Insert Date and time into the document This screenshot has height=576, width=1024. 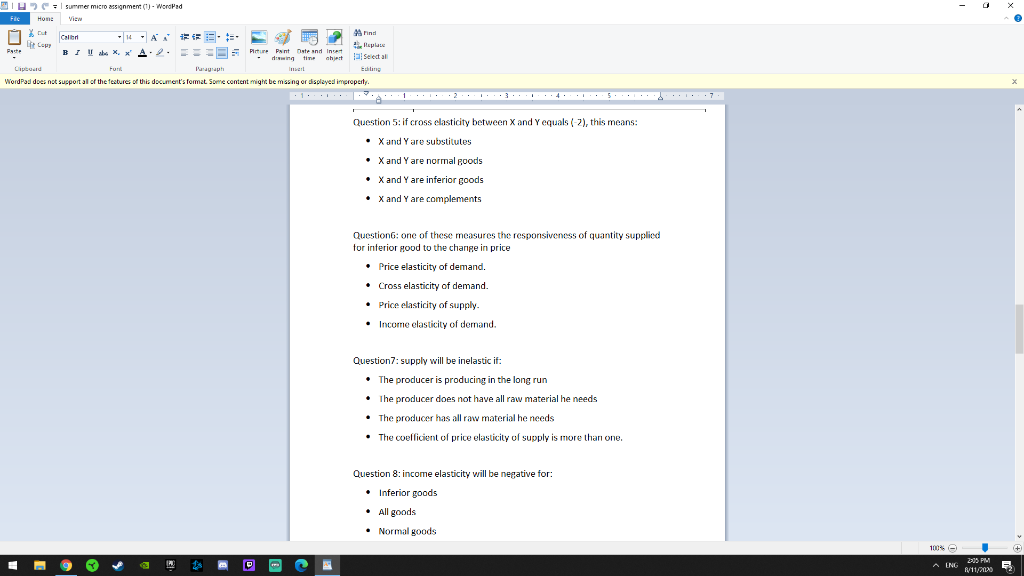309,44
